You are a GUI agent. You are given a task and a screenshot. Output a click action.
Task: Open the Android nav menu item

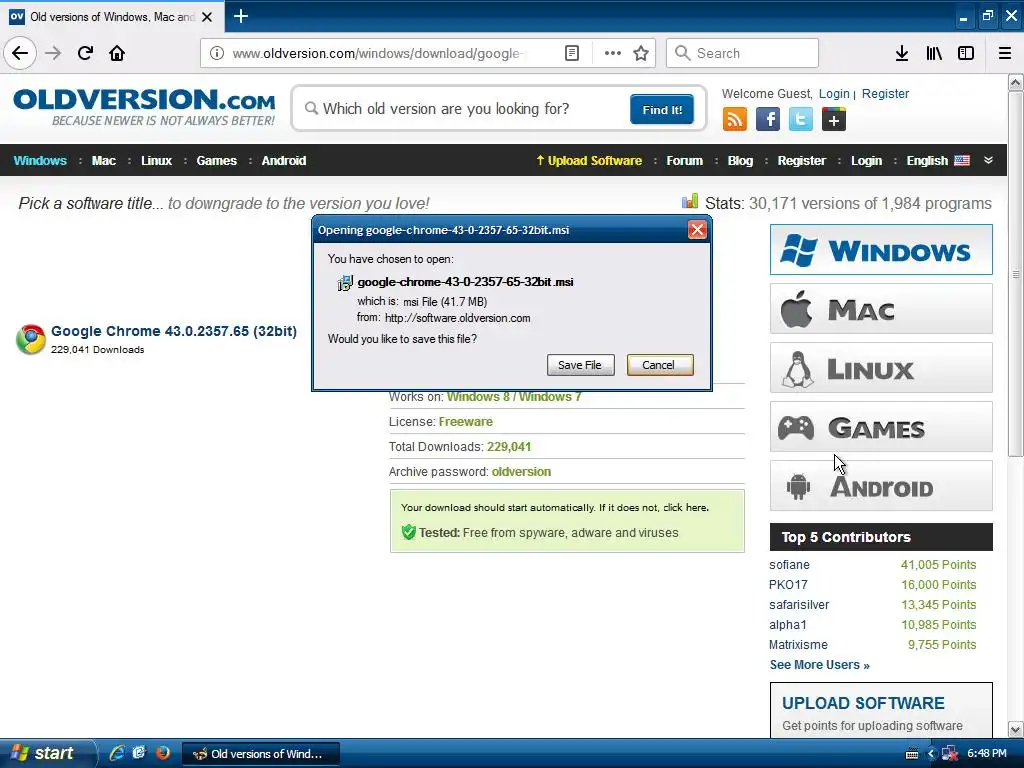(x=283, y=161)
